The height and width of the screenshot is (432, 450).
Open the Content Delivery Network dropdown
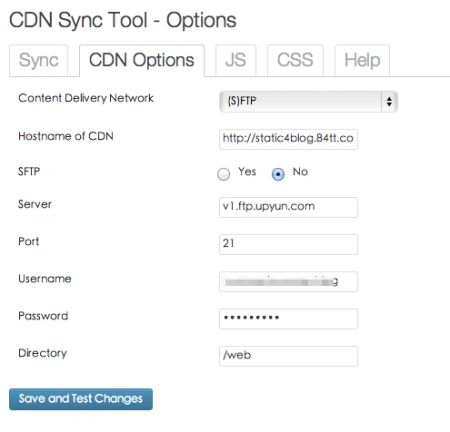click(x=308, y=101)
